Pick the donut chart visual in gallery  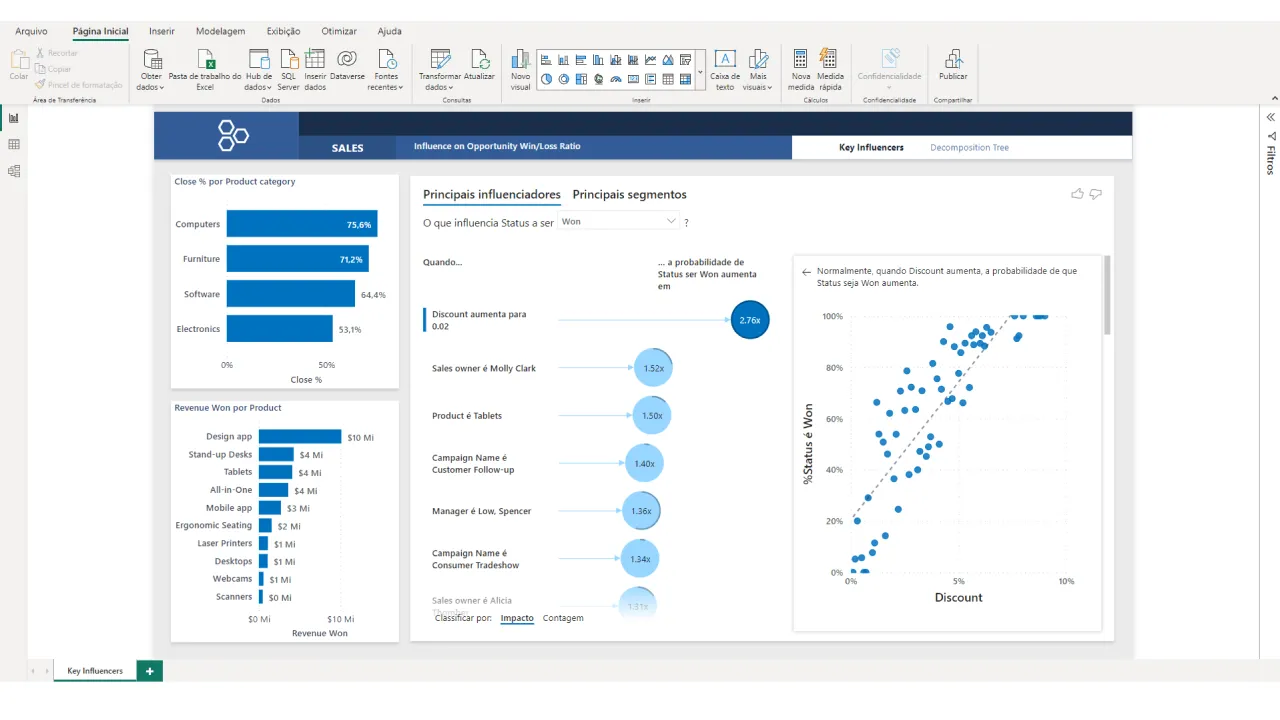click(564, 79)
